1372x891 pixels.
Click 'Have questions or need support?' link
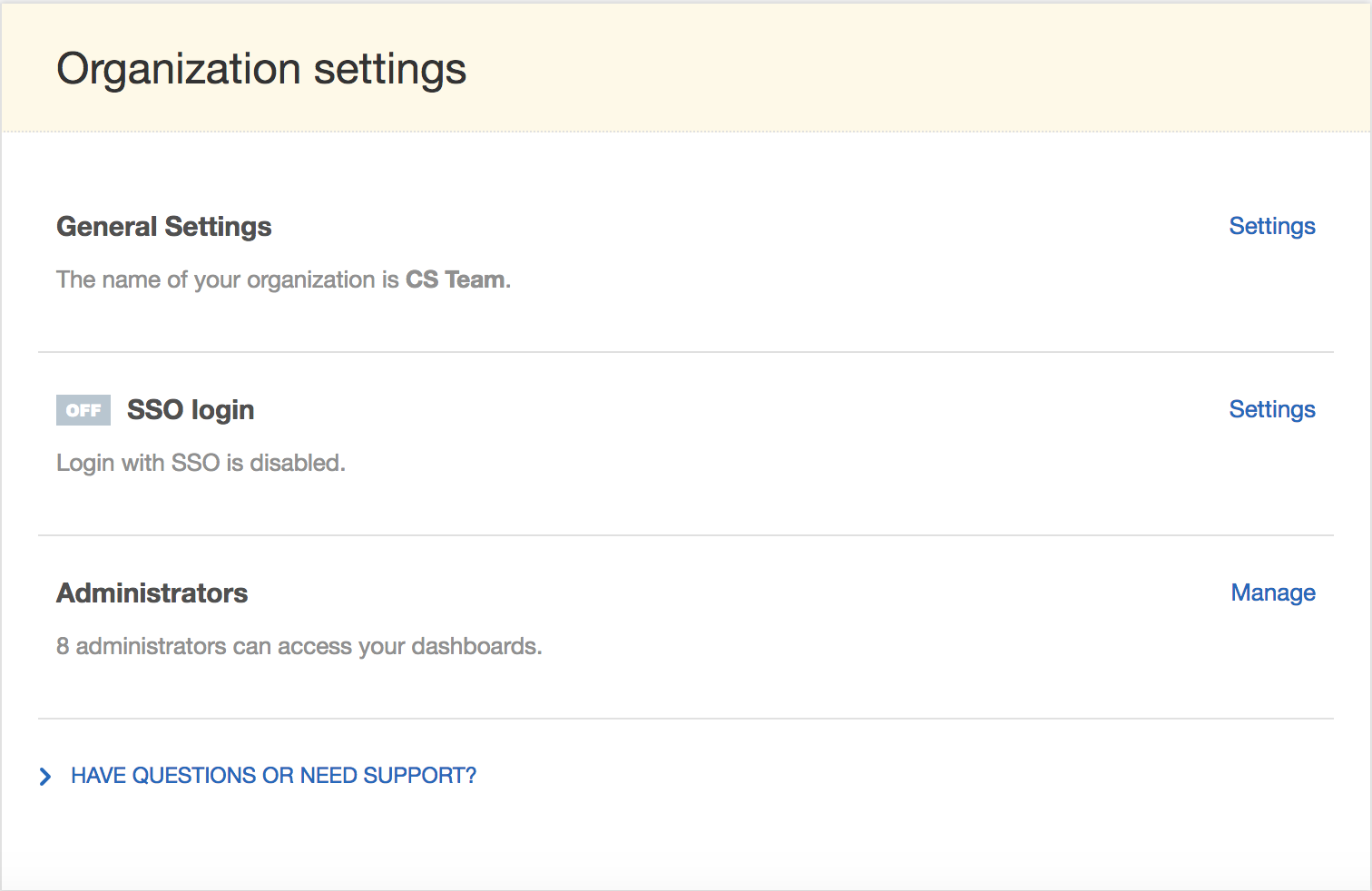(273, 776)
